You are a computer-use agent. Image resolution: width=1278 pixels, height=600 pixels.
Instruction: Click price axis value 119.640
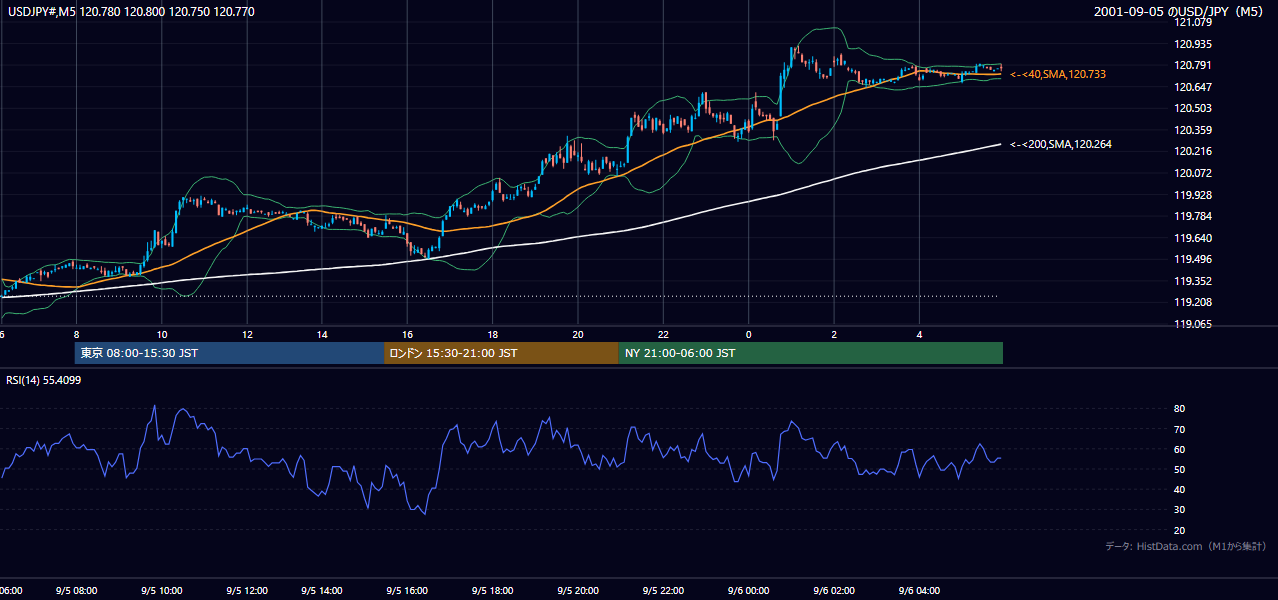coord(1194,238)
